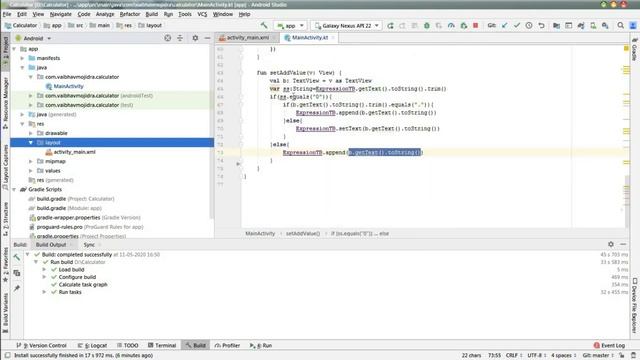The image size is (640, 360).
Task: Collapse the Gradle Scripts node
Action: tap(15, 189)
